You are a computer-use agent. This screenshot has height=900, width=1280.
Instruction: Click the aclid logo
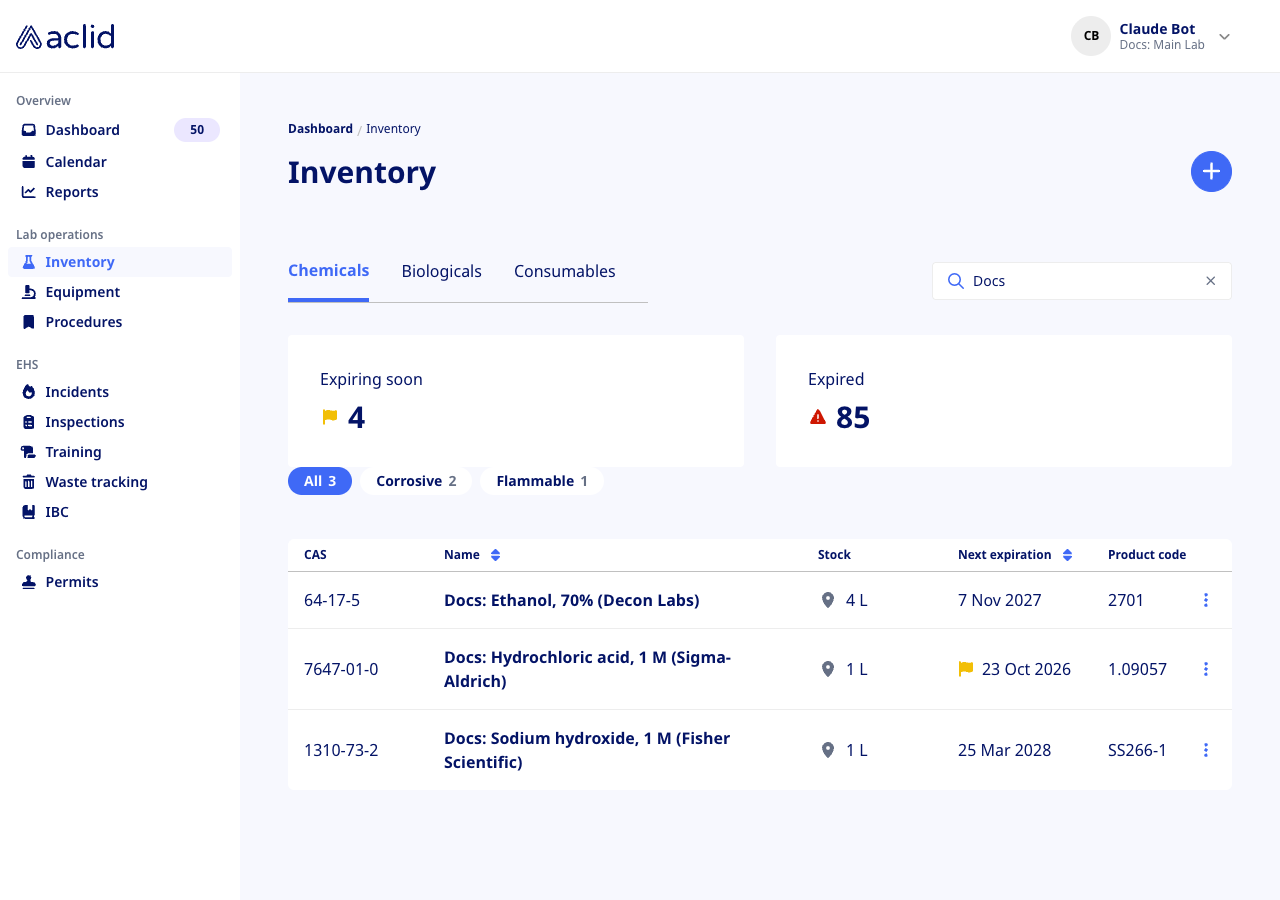click(65, 37)
